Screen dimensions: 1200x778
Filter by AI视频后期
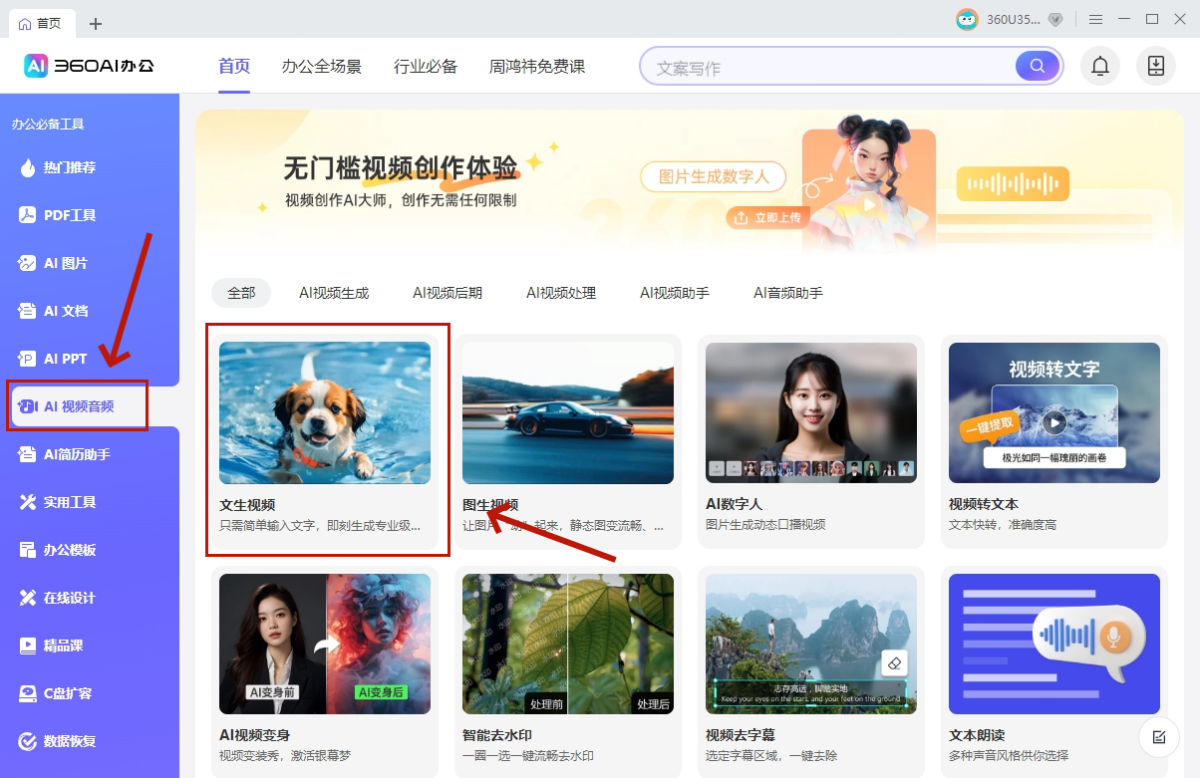[x=447, y=293]
